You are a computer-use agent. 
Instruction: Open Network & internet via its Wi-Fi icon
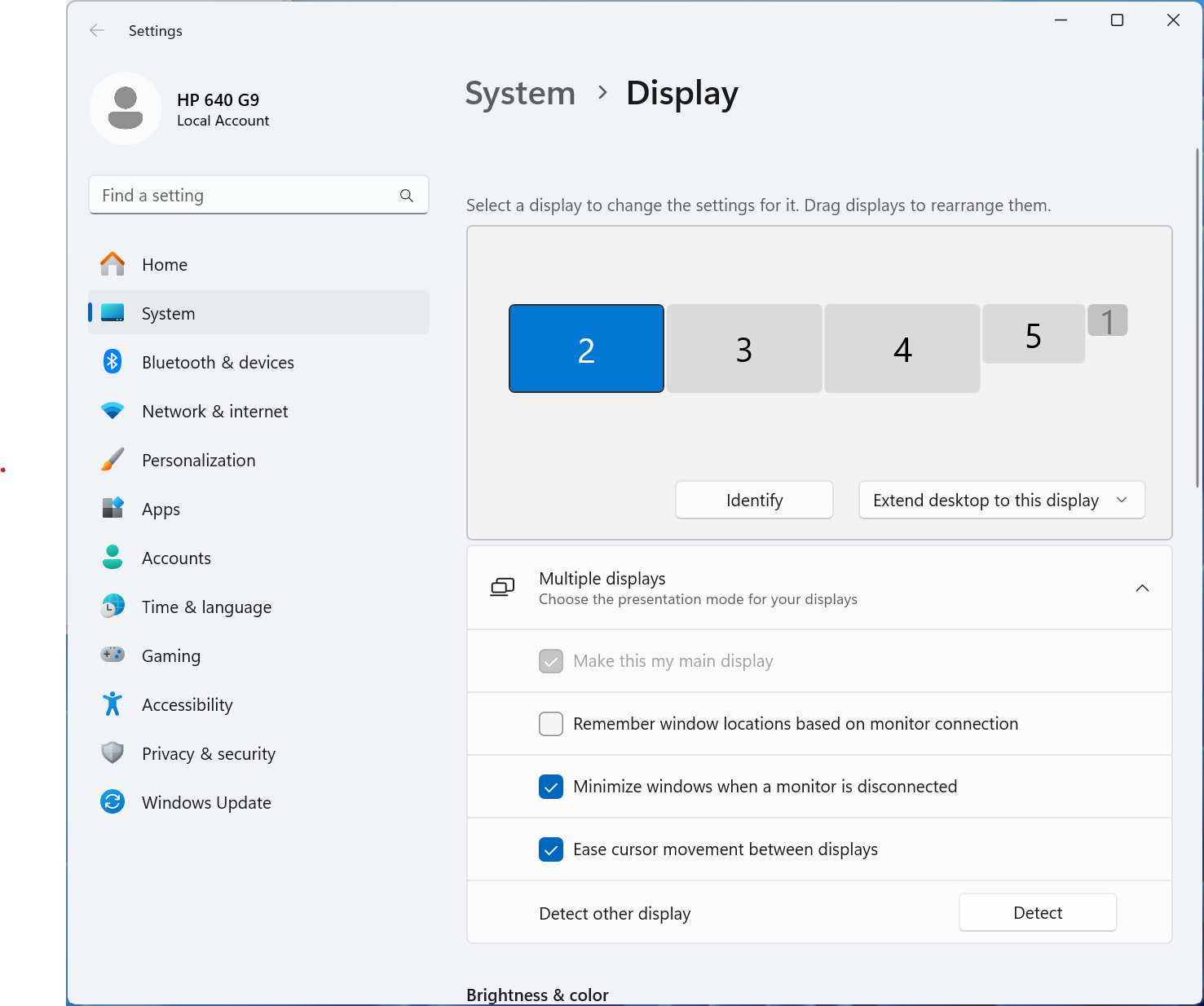(112, 411)
